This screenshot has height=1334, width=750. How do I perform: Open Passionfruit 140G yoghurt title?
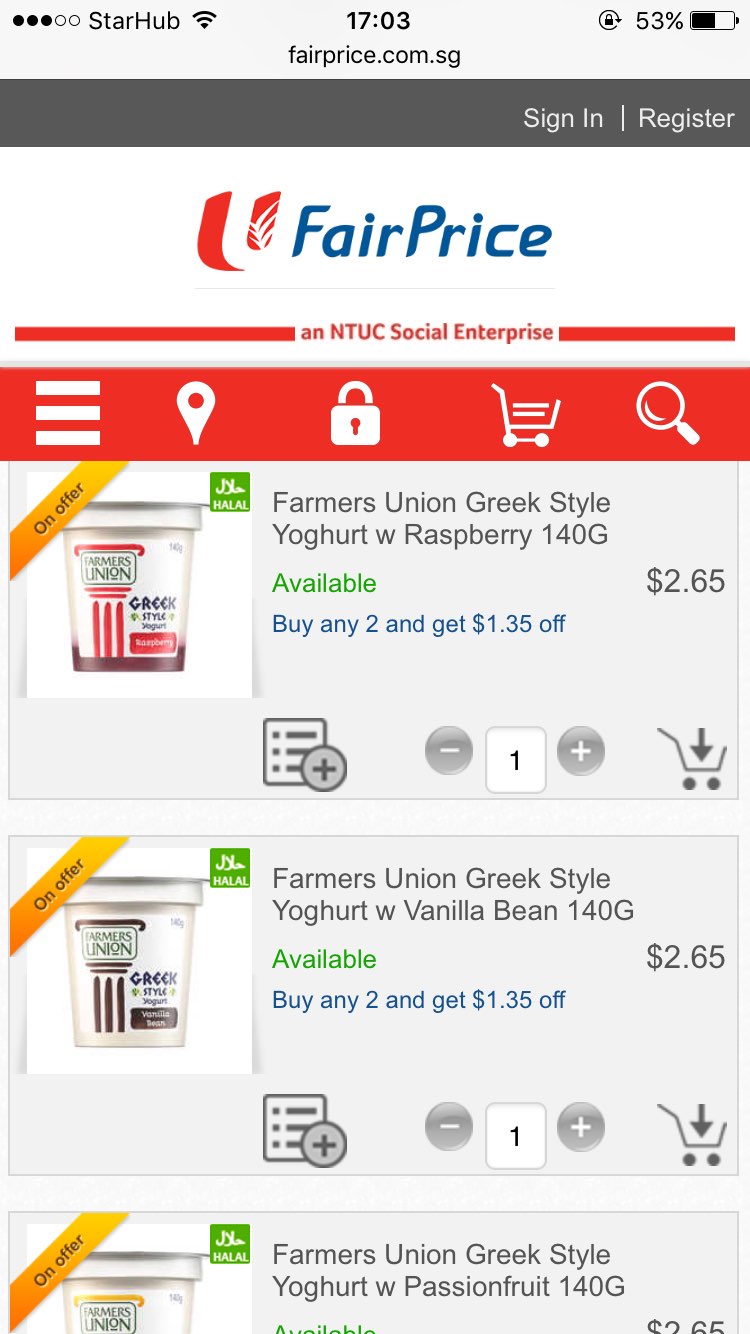448,1270
